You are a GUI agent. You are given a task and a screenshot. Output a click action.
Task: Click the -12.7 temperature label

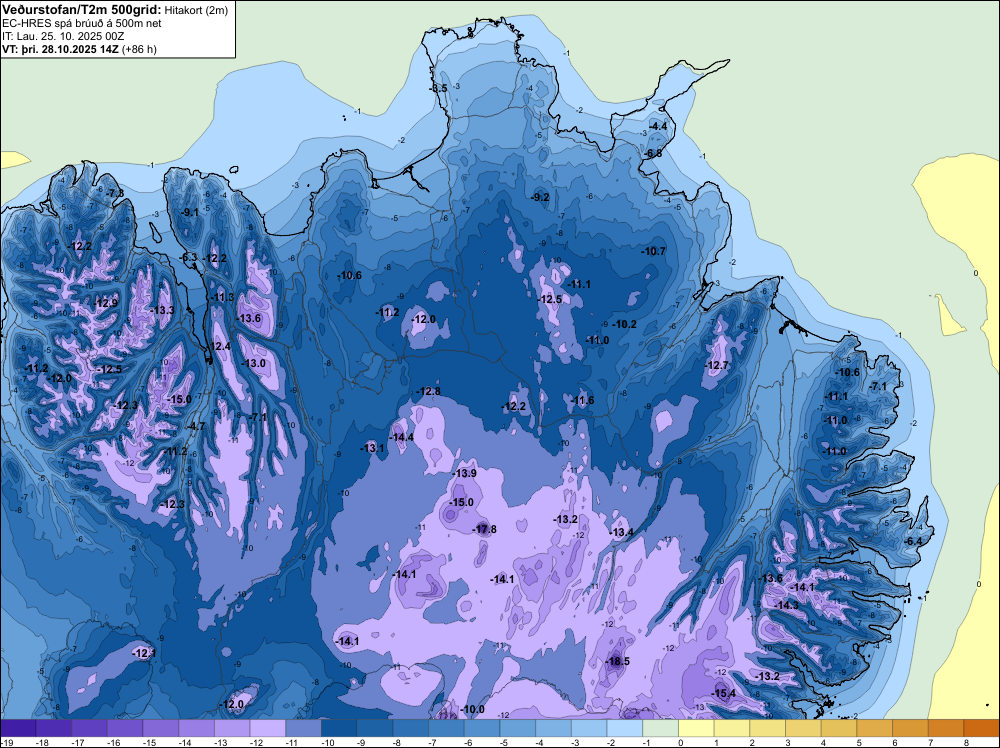point(716,365)
